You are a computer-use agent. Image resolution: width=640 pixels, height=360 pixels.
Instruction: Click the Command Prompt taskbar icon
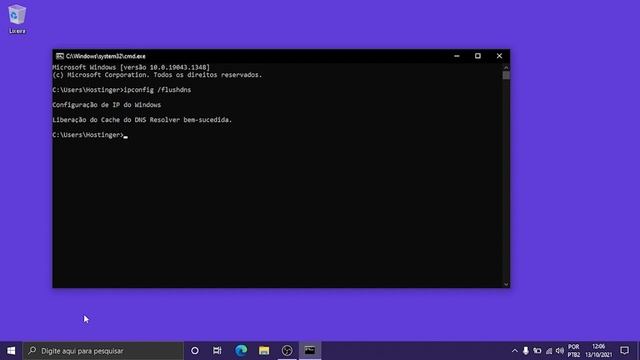tap(310, 351)
